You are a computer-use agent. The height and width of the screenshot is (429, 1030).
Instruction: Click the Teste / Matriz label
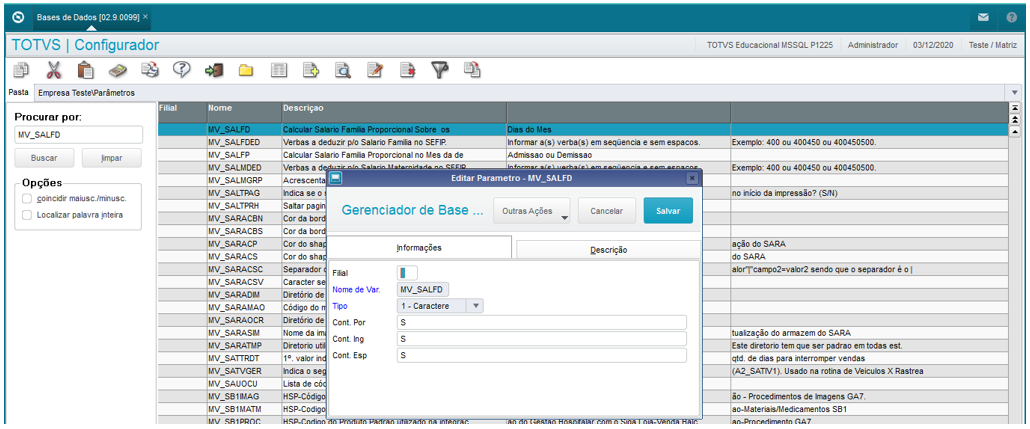[993, 45]
